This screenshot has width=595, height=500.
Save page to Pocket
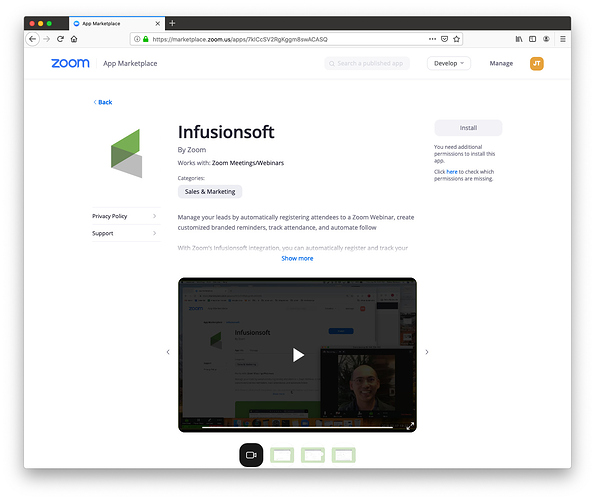[444, 39]
